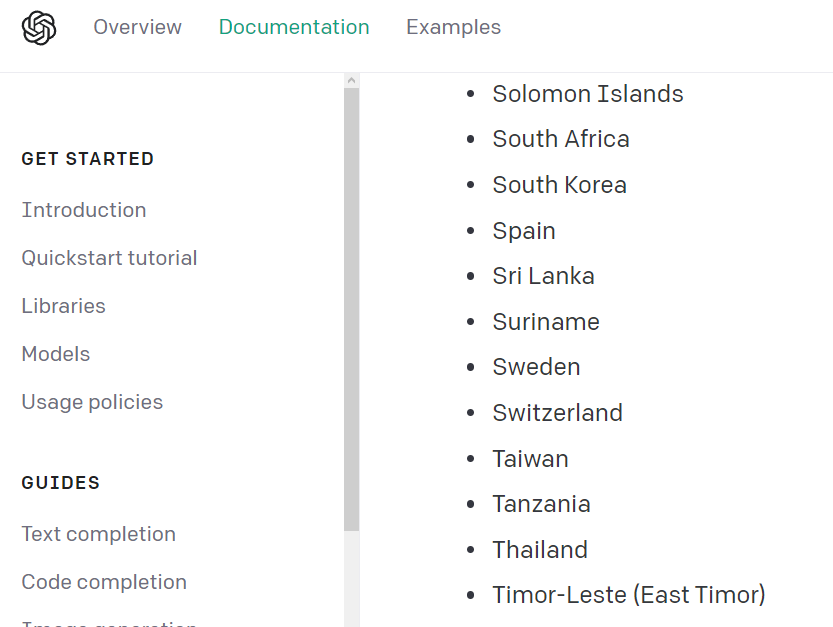Click the GUIDES section heading
This screenshot has width=833, height=627.
(61, 483)
